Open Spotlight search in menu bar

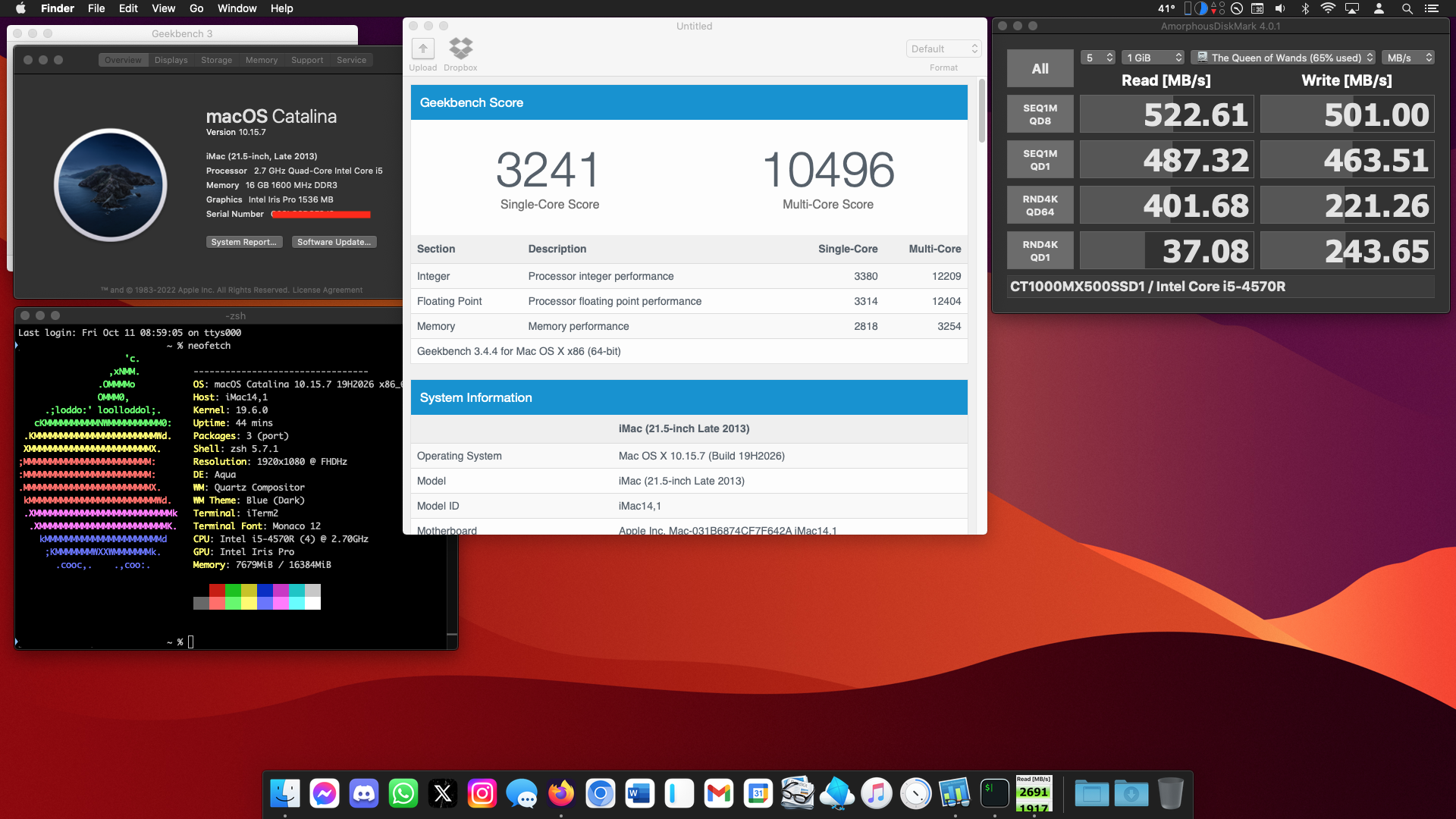click(1407, 8)
